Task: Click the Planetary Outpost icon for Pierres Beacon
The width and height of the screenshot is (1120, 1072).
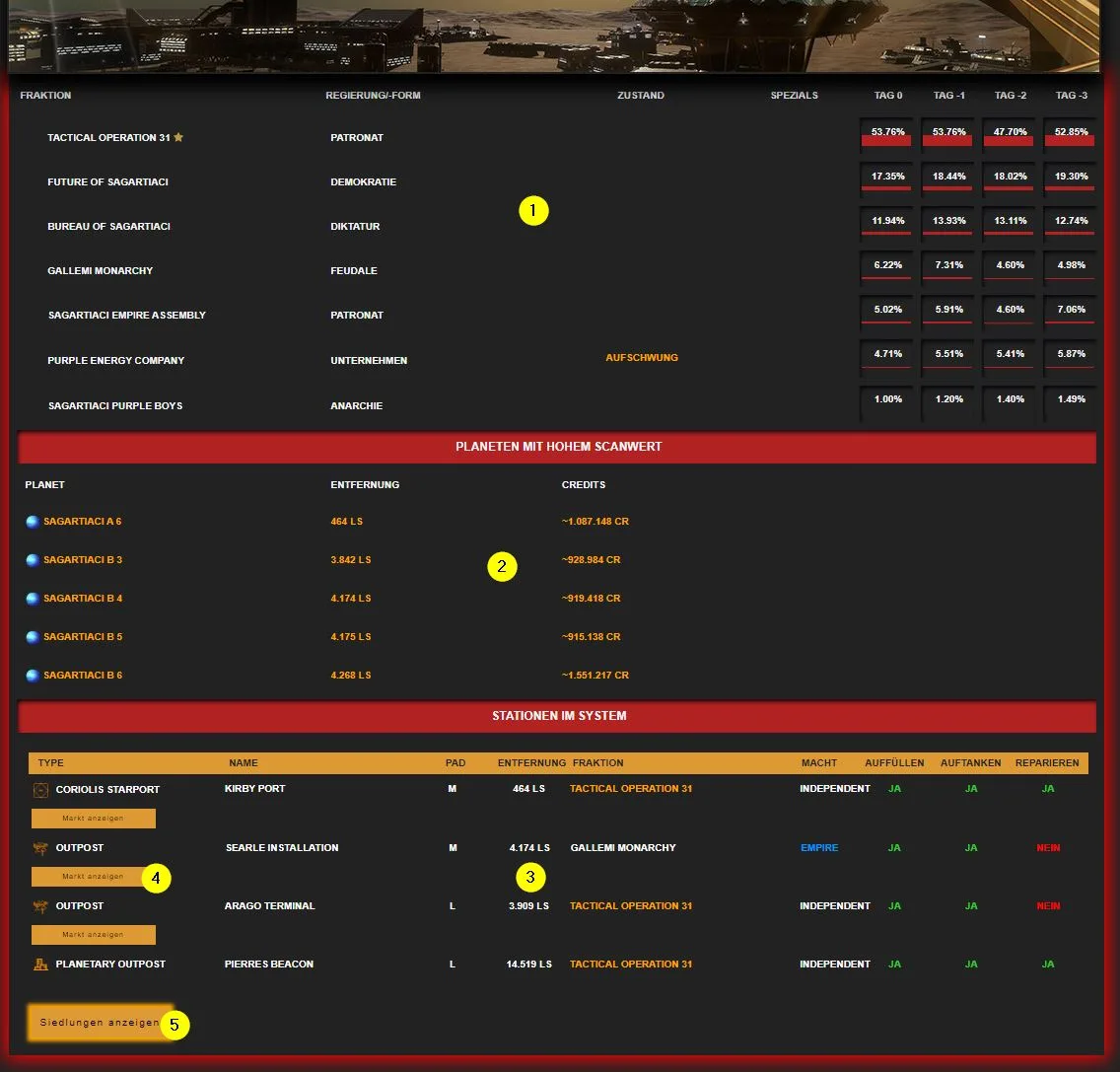Action: 40,965
